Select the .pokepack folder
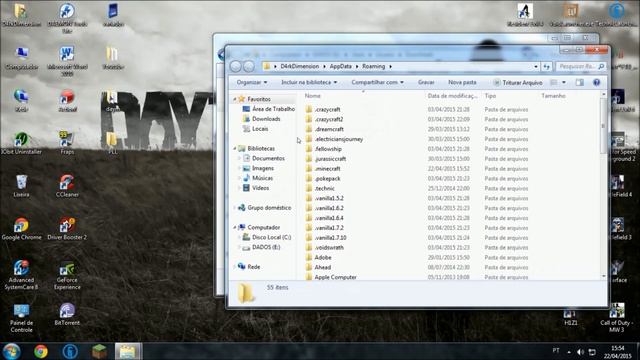This screenshot has width=640, height=360. click(327, 178)
